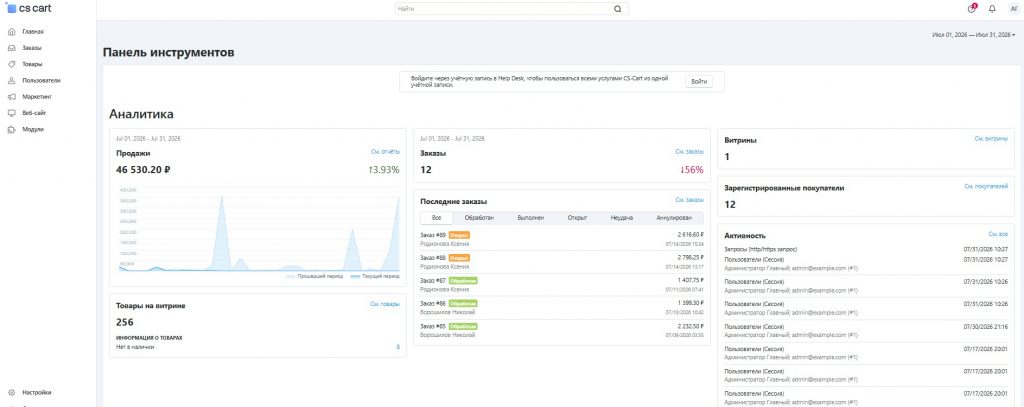Open the AF user avatar menu

point(1014,8)
